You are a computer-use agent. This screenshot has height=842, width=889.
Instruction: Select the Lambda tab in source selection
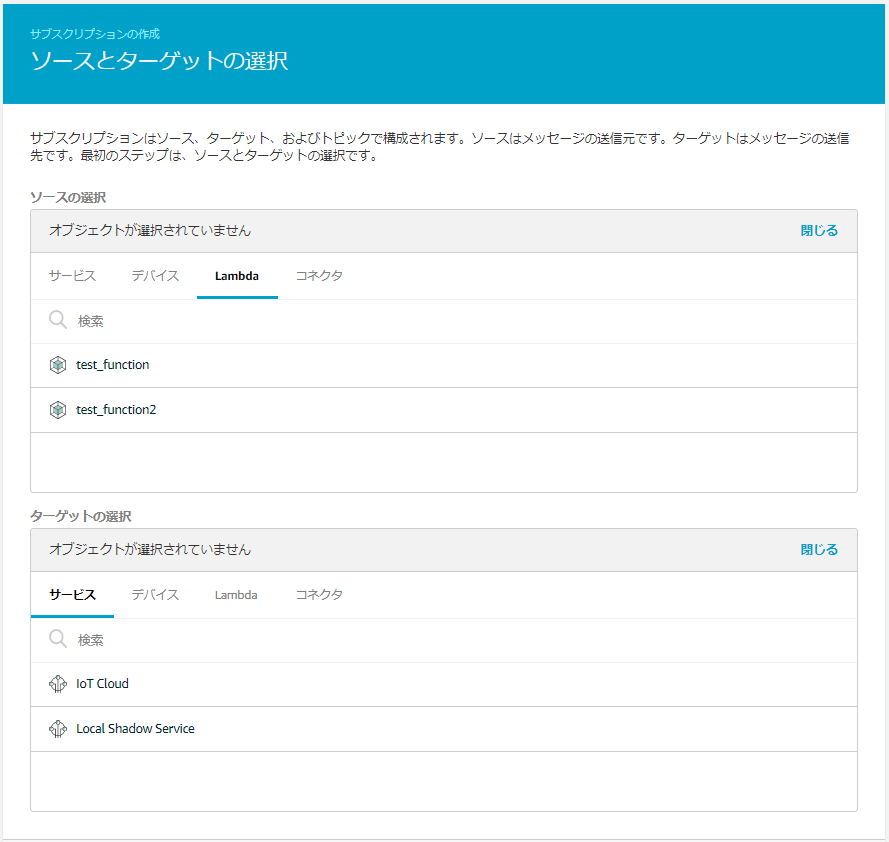(237, 276)
